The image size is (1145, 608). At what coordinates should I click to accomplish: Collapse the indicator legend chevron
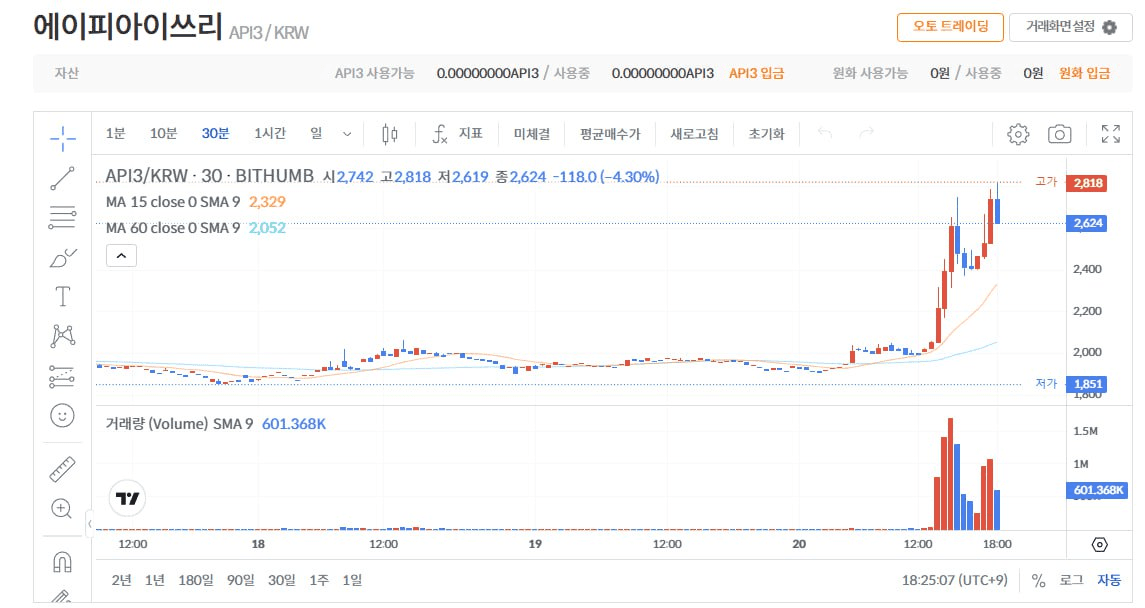[x=121, y=255]
